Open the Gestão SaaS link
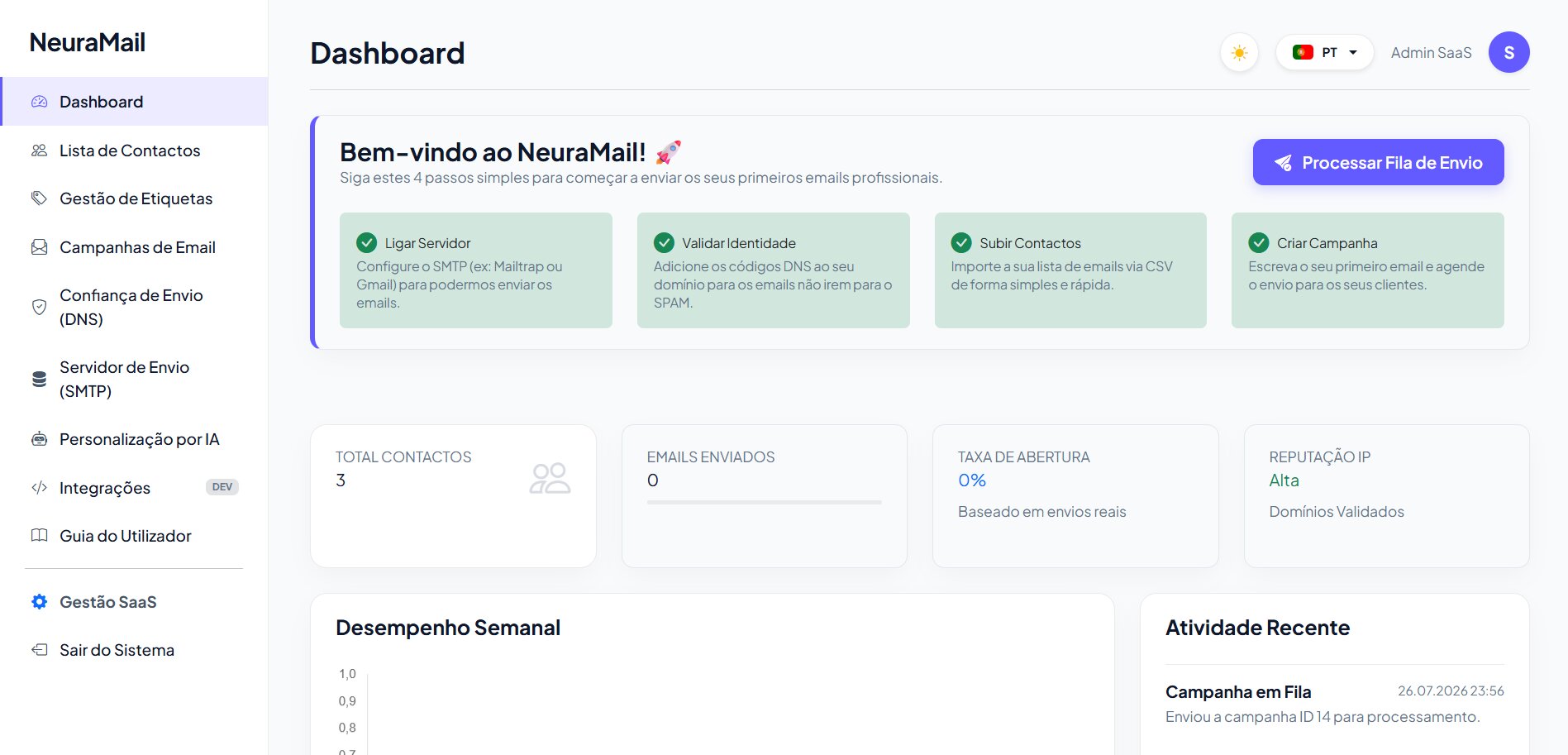Screen dimensions: 1568x755 [134, 602]
